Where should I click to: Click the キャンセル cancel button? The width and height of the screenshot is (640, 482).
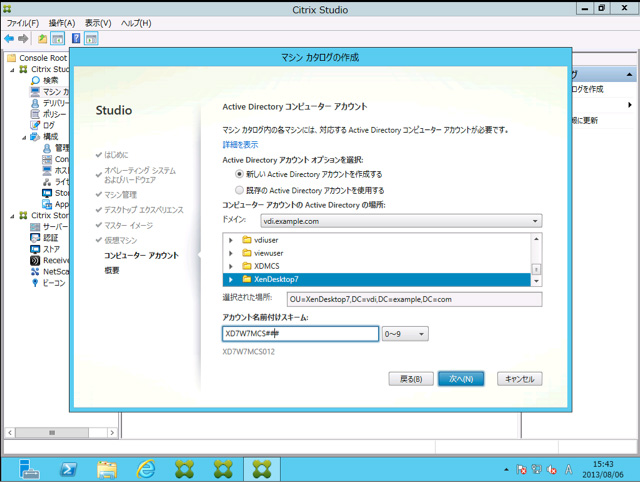(x=520, y=379)
